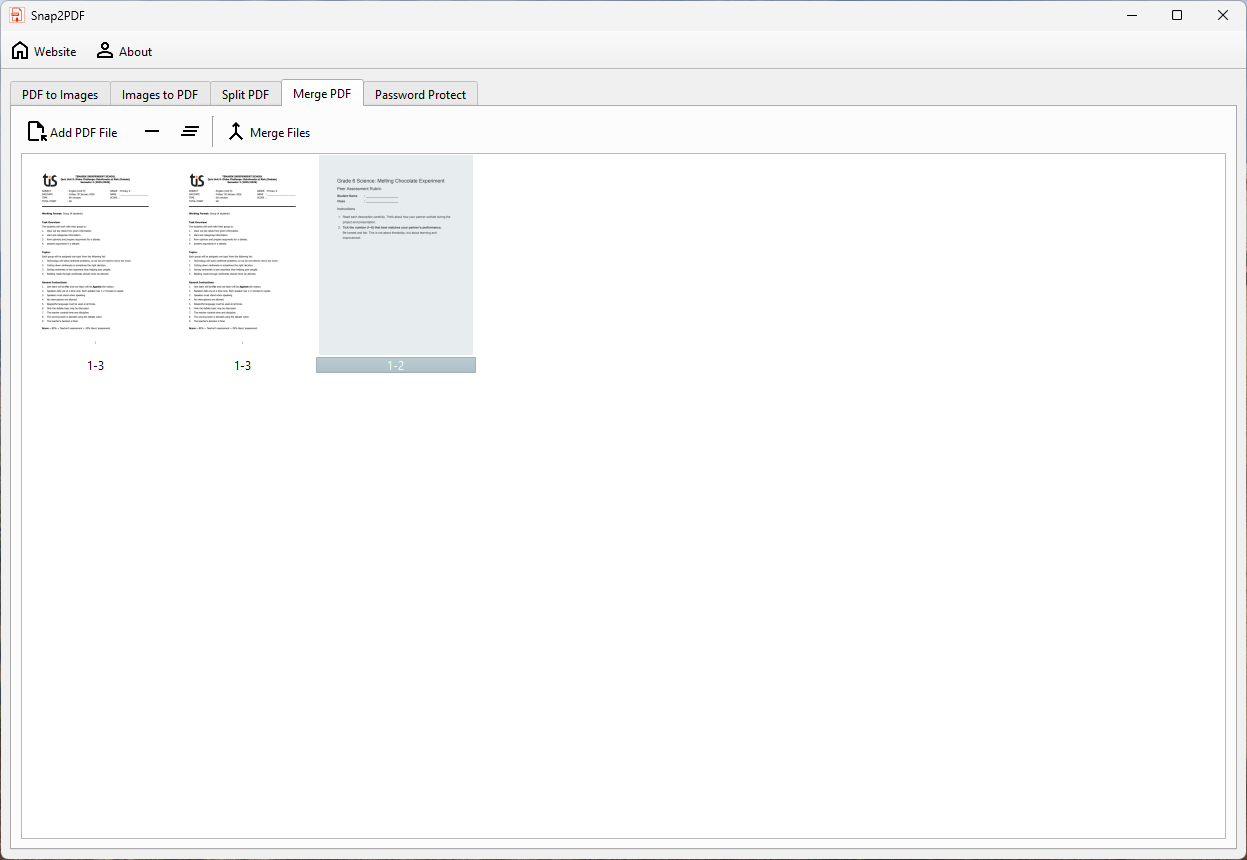1247x860 pixels.
Task: Close the Snap2PDF window
Action: pyautogui.click(x=1223, y=15)
